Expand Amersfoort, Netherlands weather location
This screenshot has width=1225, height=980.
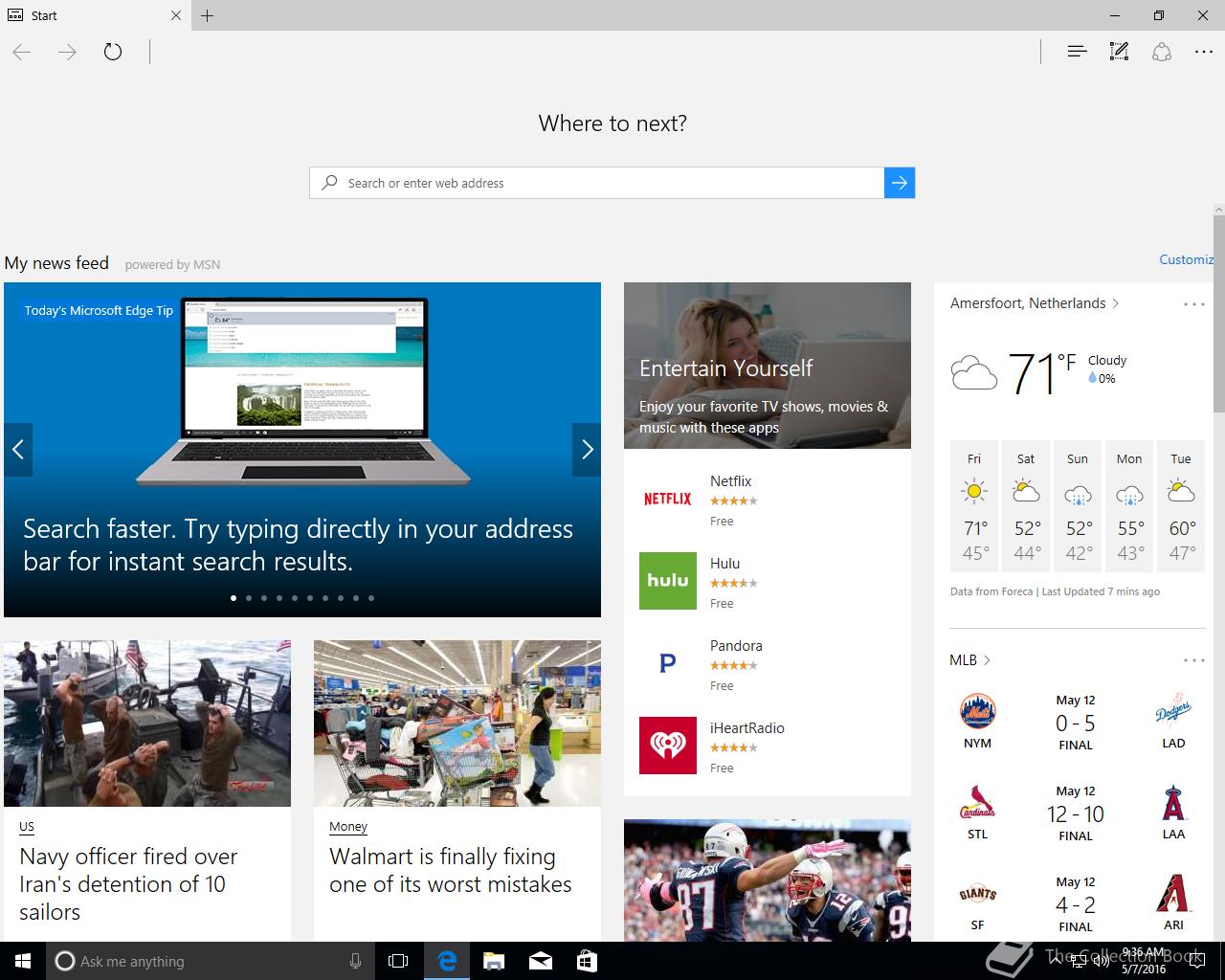1035,303
